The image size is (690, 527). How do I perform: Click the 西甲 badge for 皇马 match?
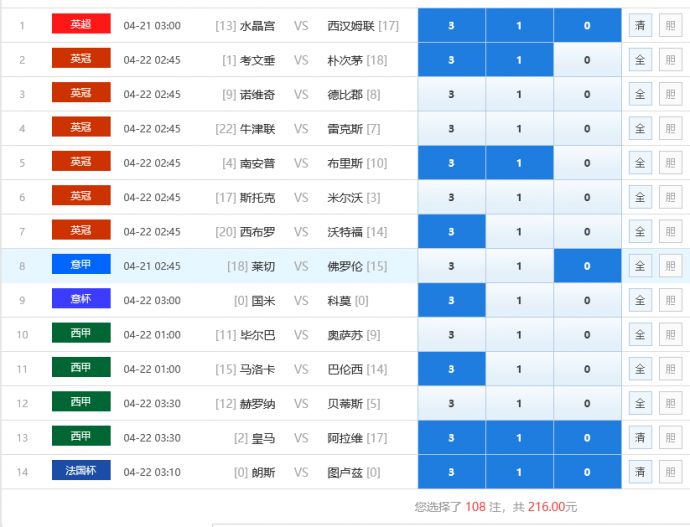click(x=81, y=437)
